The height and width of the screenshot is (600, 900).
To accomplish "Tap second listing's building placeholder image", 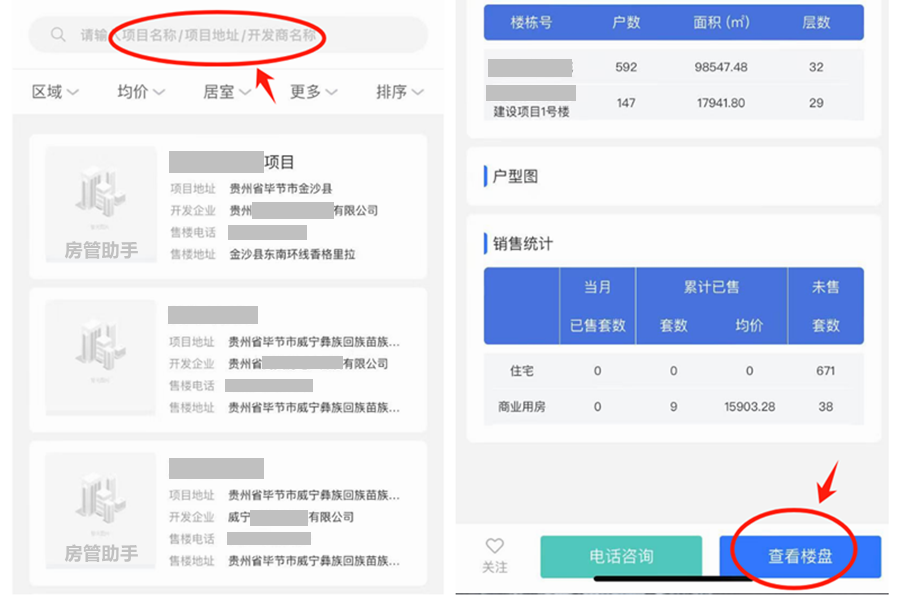I will [x=101, y=357].
